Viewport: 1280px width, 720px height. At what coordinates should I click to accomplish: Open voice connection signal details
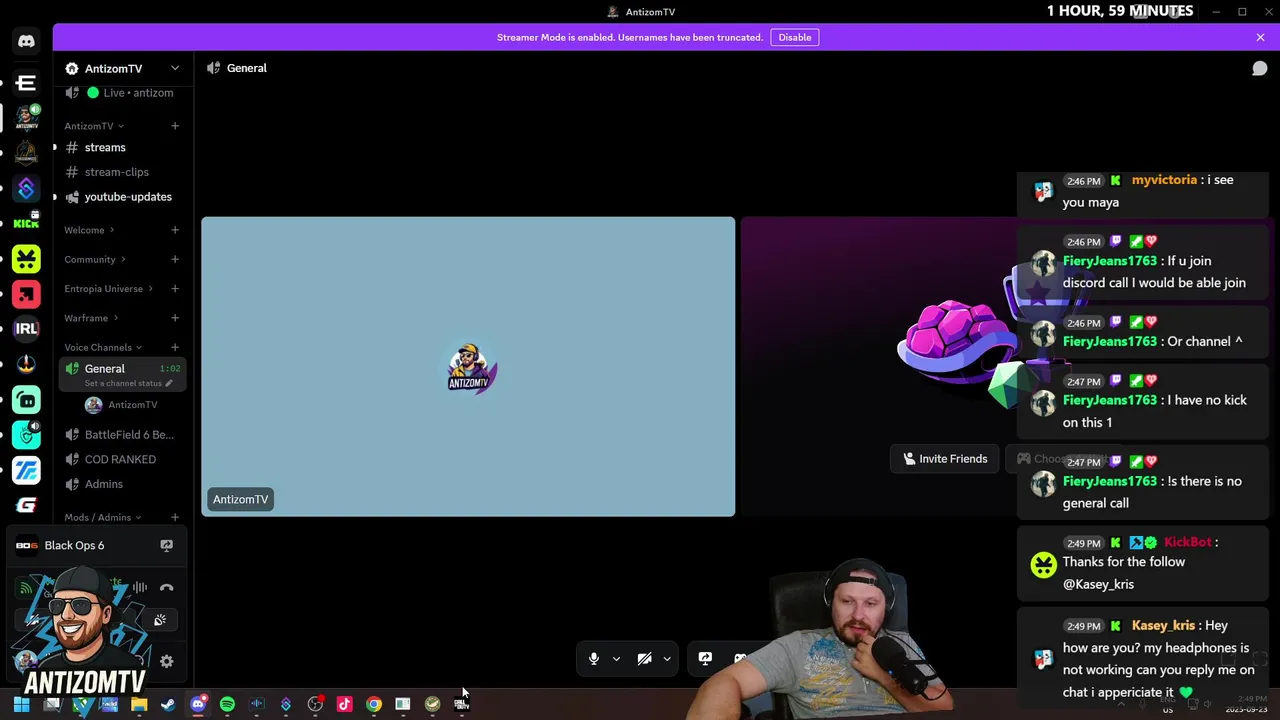(26, 588)
